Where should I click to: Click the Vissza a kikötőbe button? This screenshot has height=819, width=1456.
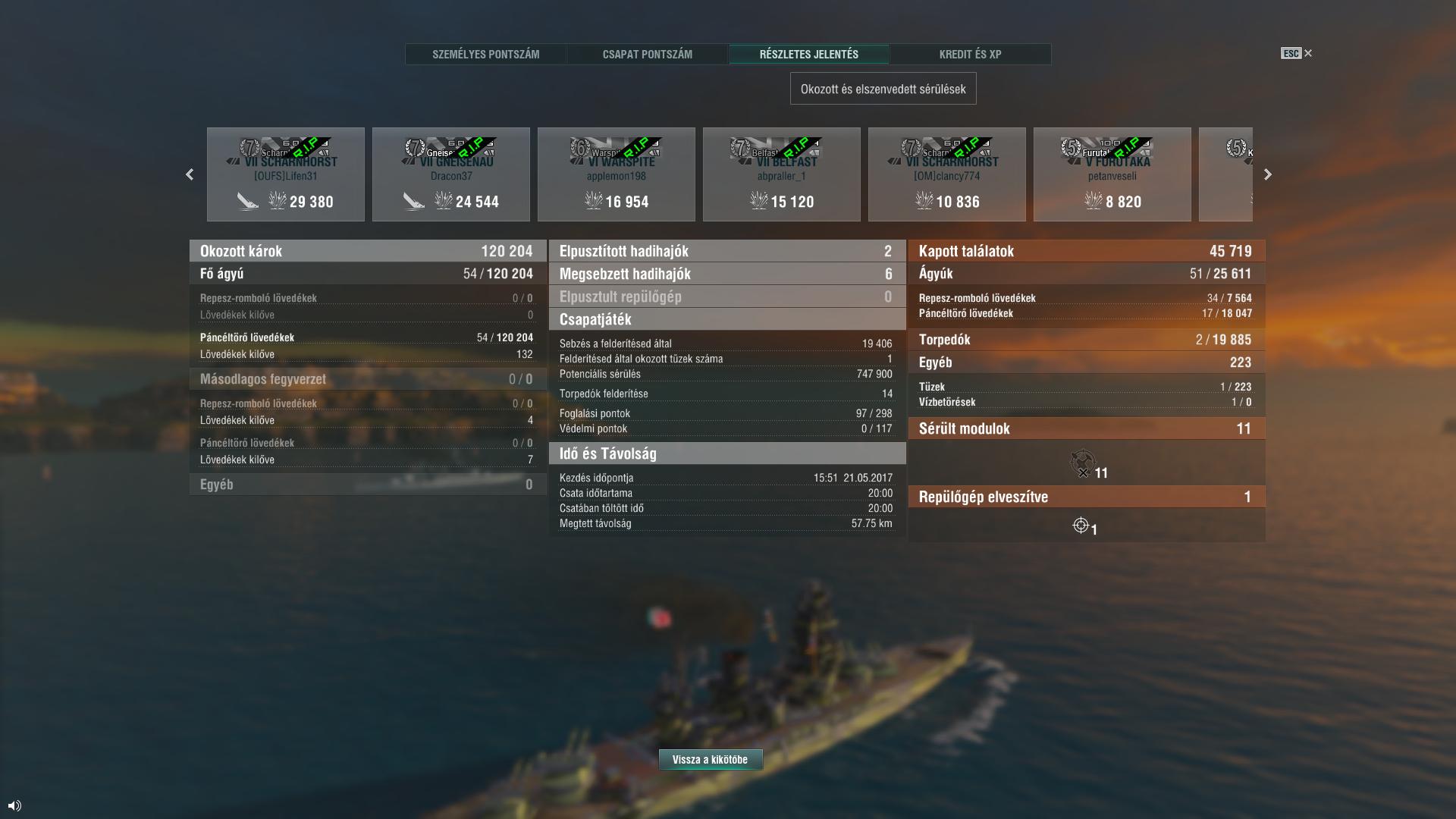pos(711,760)
